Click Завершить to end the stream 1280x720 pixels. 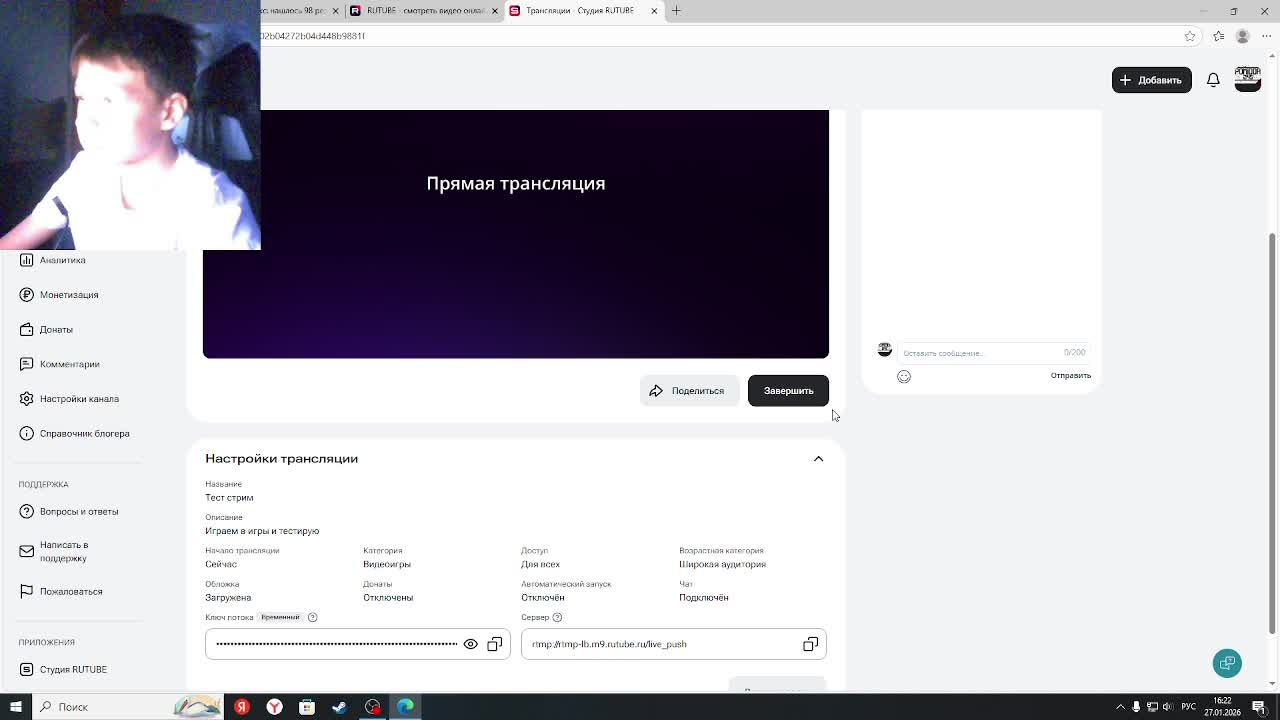click(x=788, y=391)
